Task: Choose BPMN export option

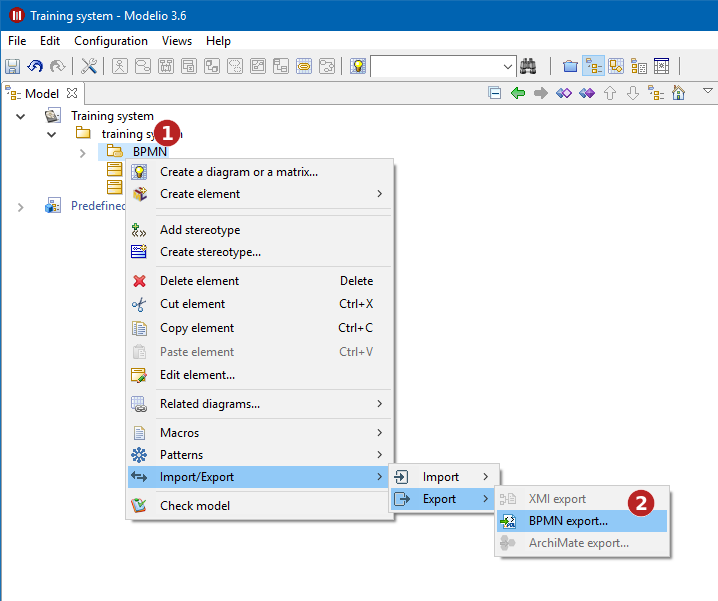Action: coord(582,521)
